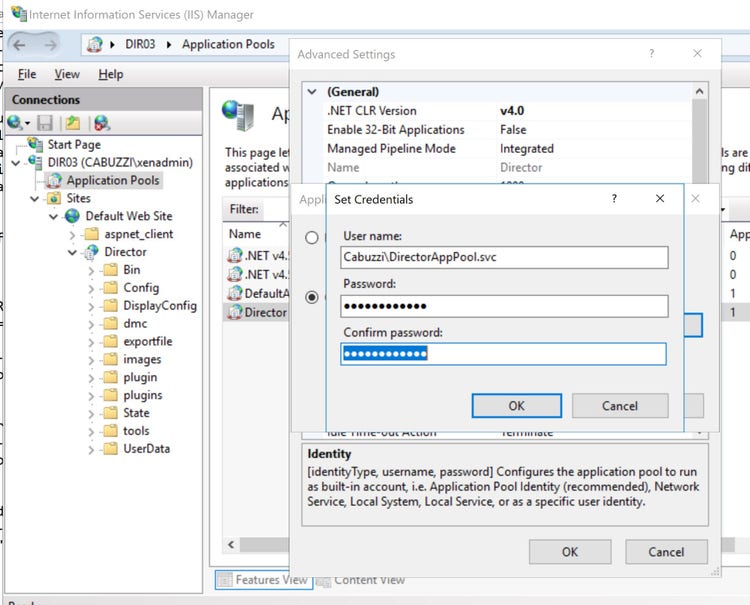Collapse the (General) settings section

pyautogui.click(x=312, y=91)
